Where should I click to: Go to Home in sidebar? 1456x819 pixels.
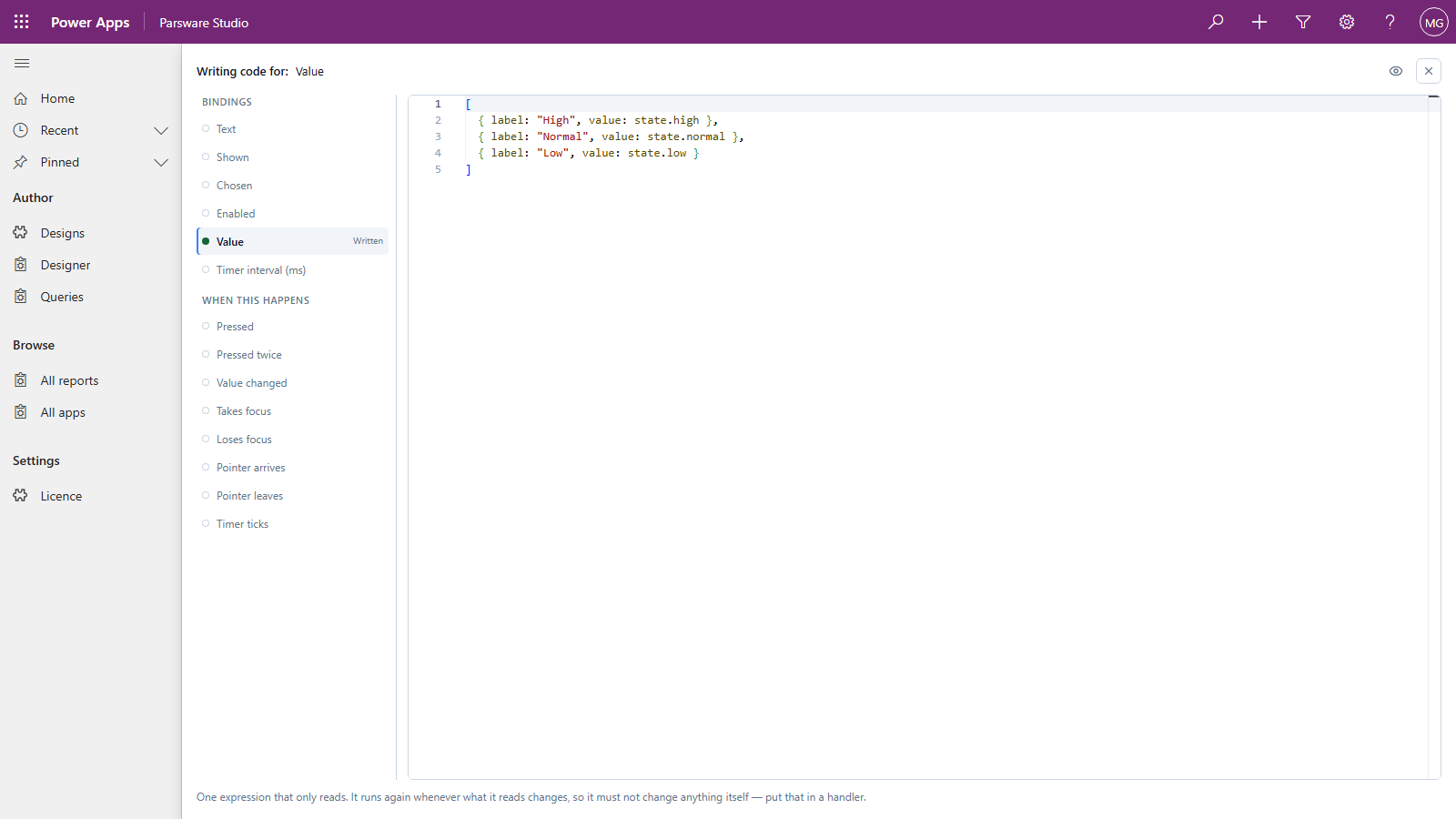[91, 98]
